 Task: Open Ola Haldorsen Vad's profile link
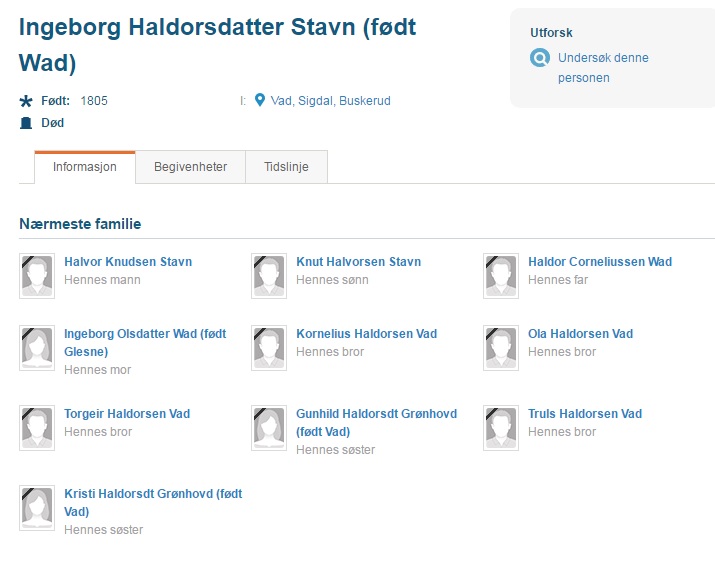pyautogui.click(x=580, y=334)
